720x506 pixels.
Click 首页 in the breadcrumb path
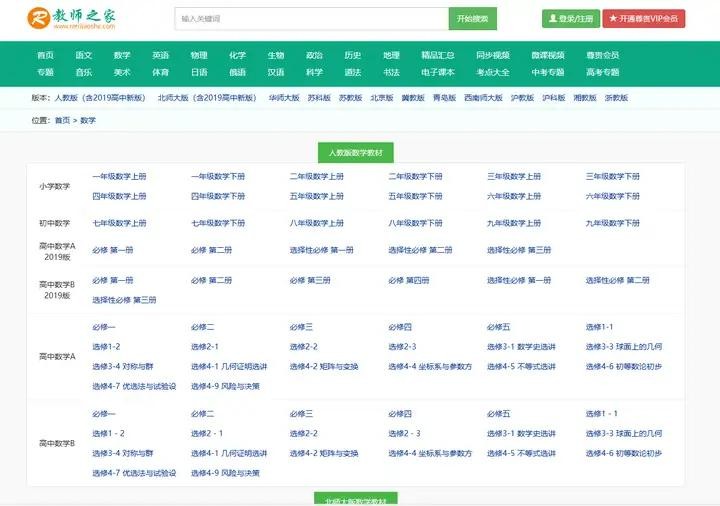click(62, 120)
